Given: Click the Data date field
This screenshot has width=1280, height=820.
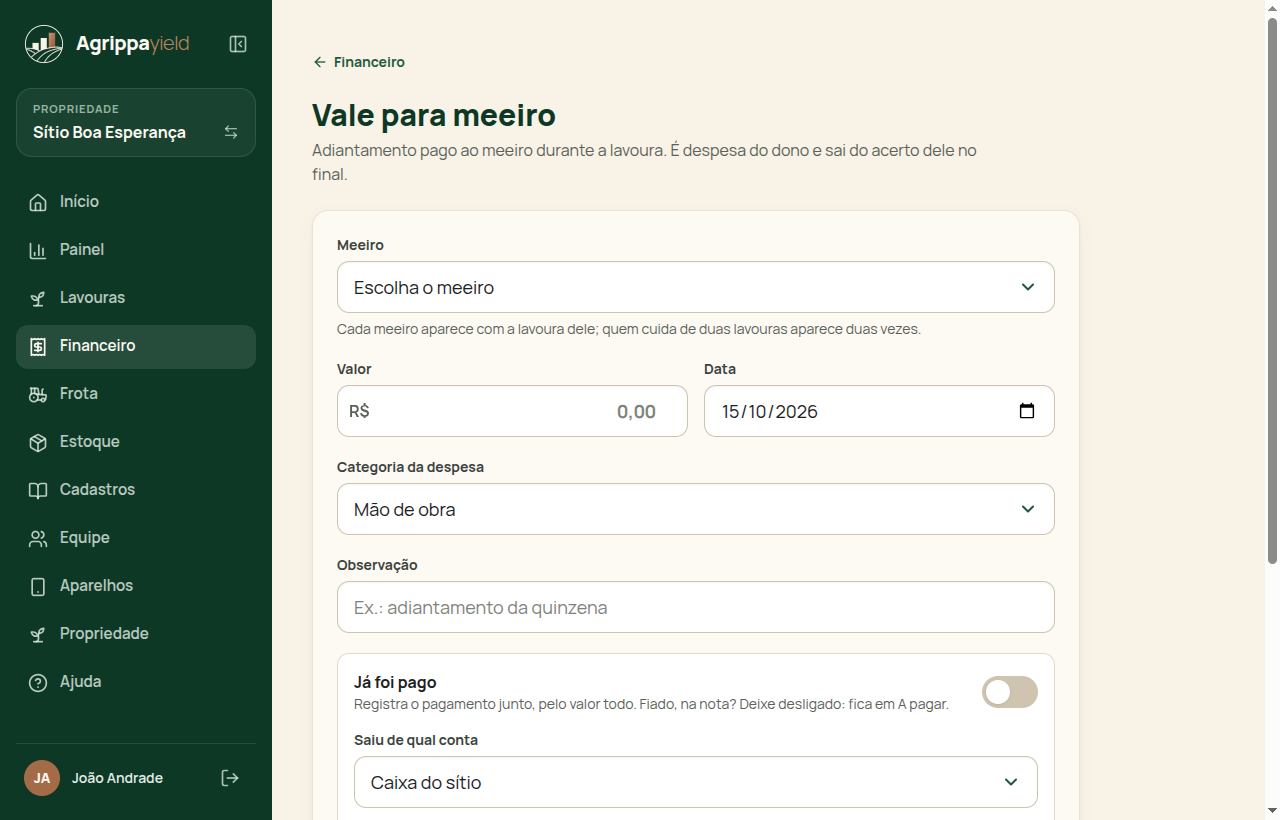Looking at the screenshot, I should click(x=879, y=411).
